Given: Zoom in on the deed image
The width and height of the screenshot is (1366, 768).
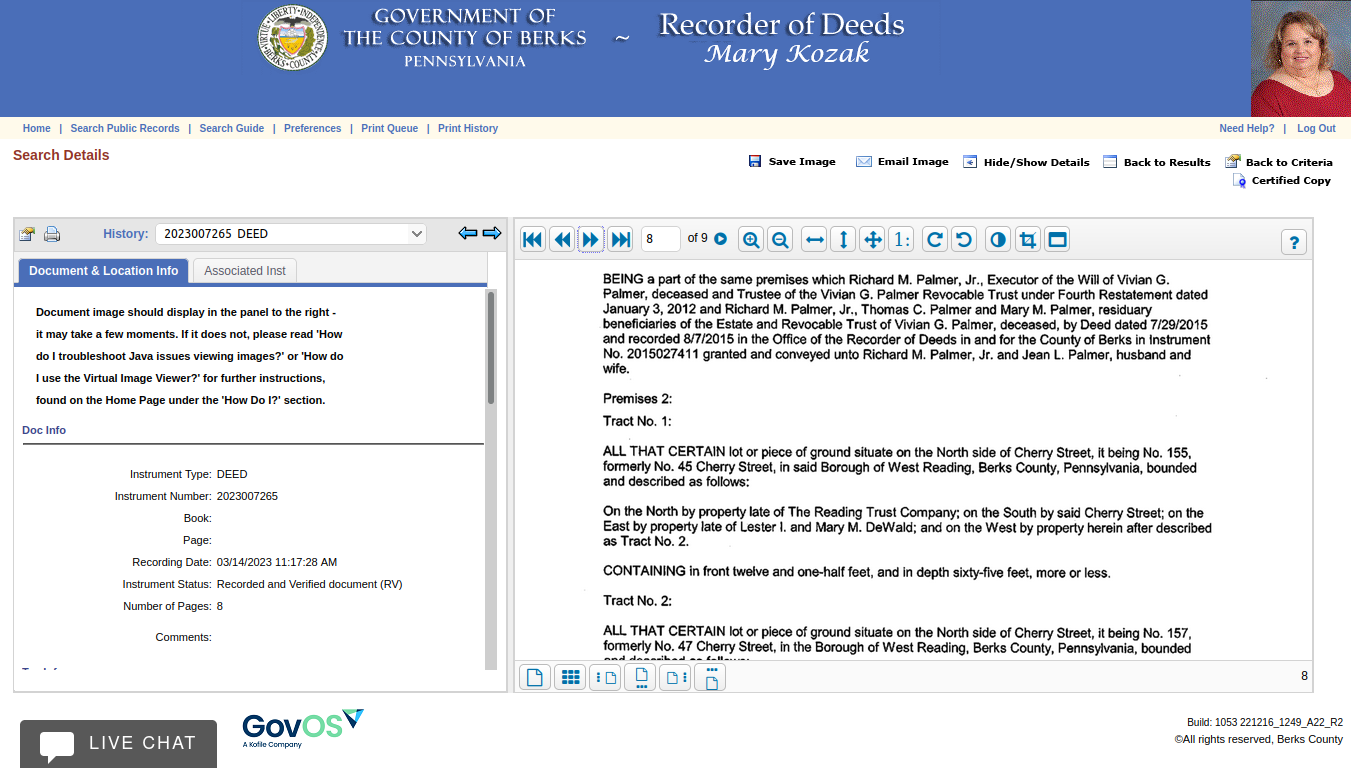Looking at the screenshot, I should pos(751,240).
